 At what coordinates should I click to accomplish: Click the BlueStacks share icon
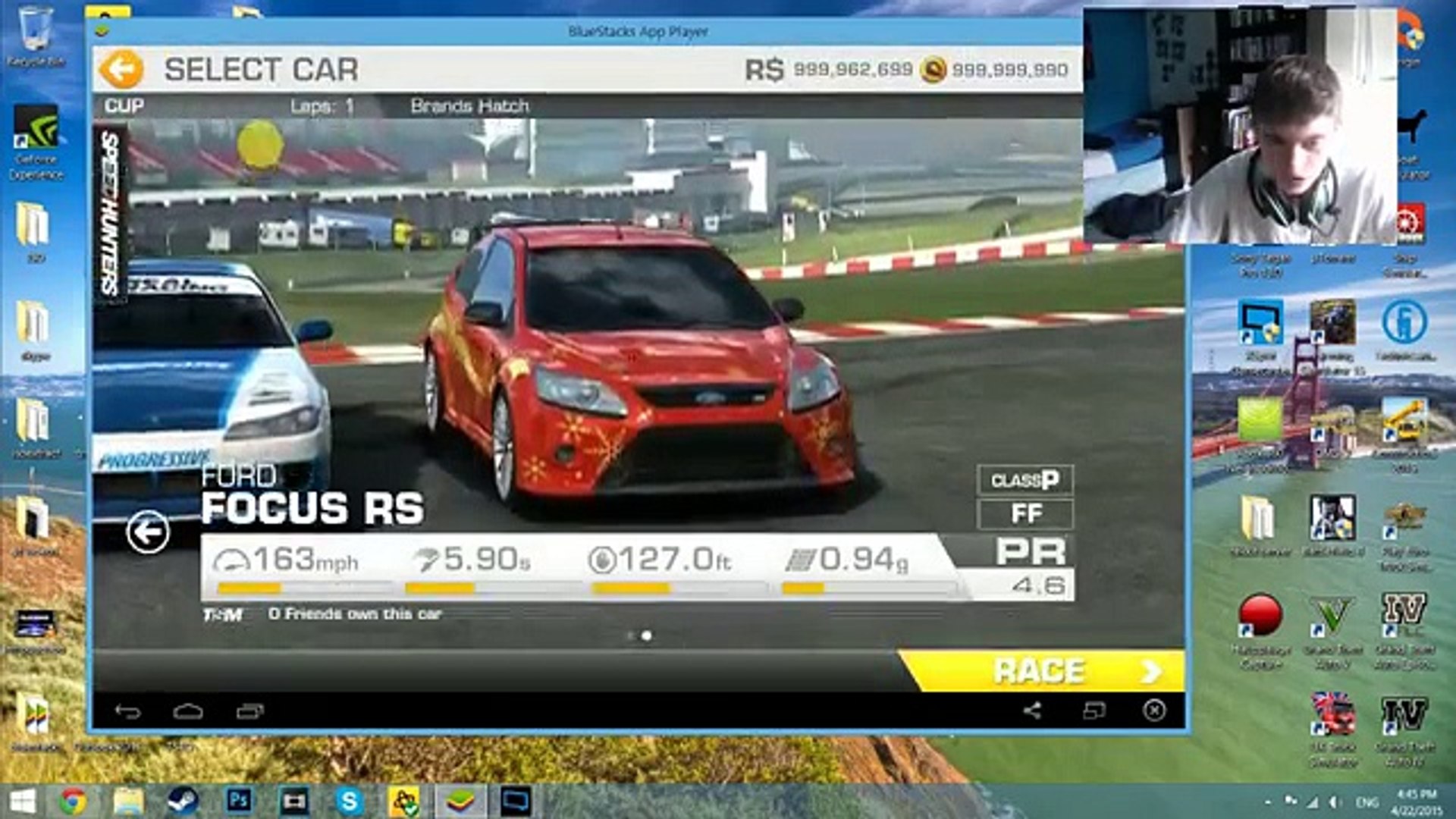click(1032, 711)
